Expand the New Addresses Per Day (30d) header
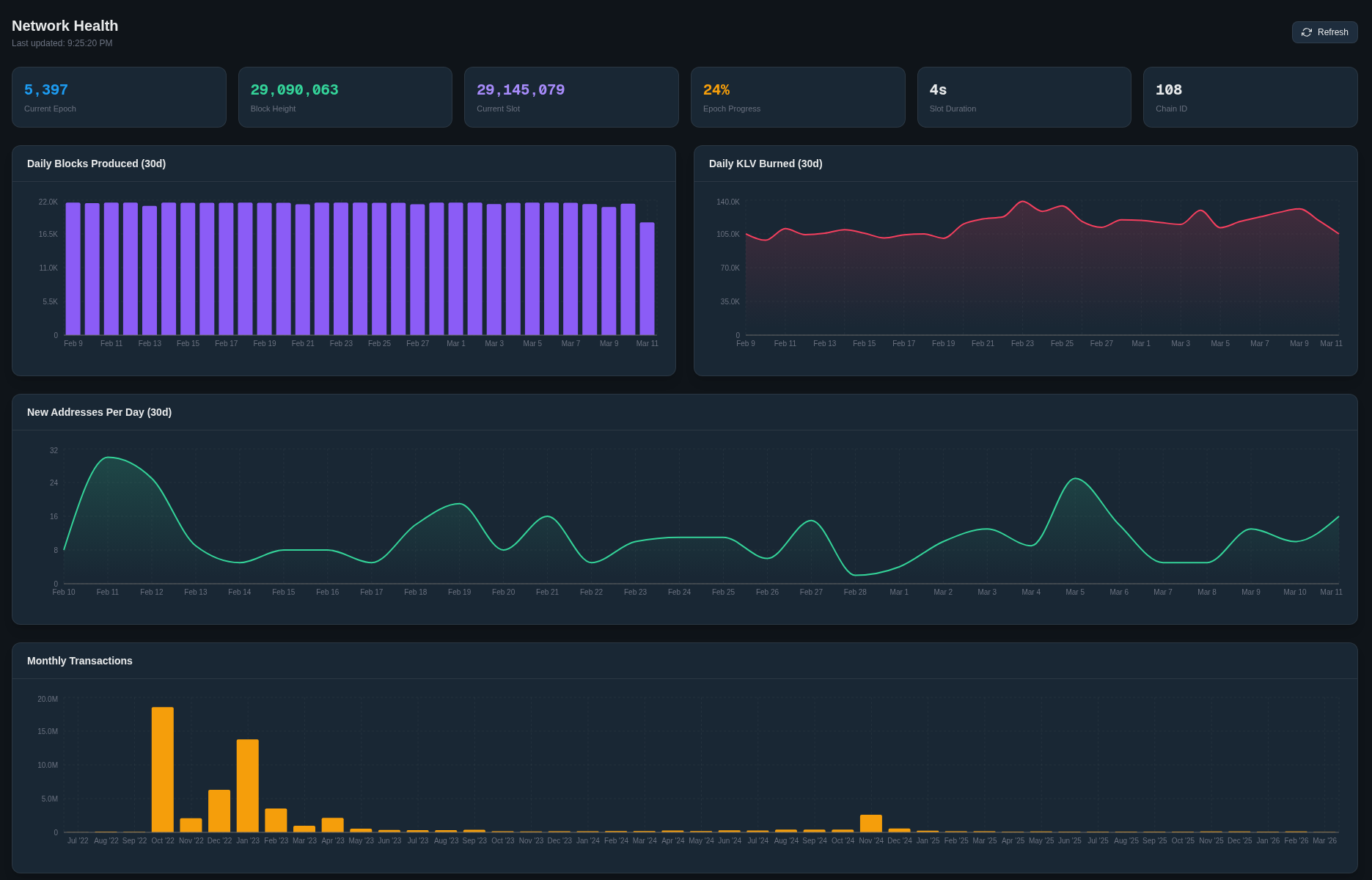Image resolution: width=1372 pixels, height=880 pixels. pyautogui.click(x=99, y=412)
